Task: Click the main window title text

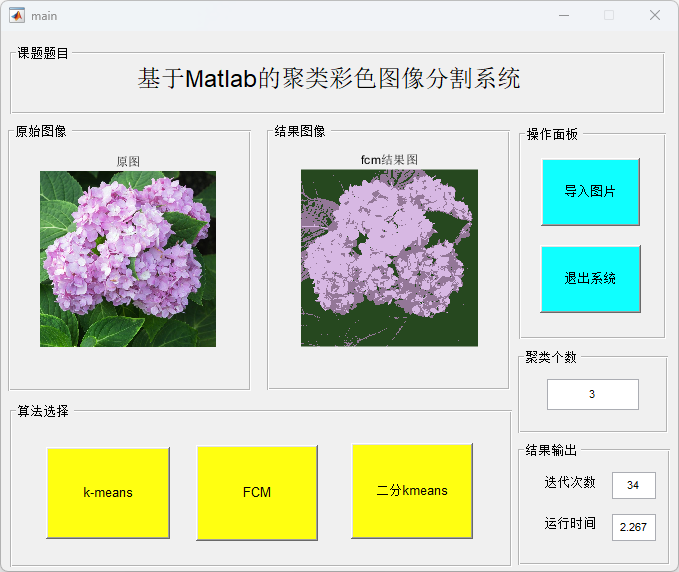Action: pos(44,16)
